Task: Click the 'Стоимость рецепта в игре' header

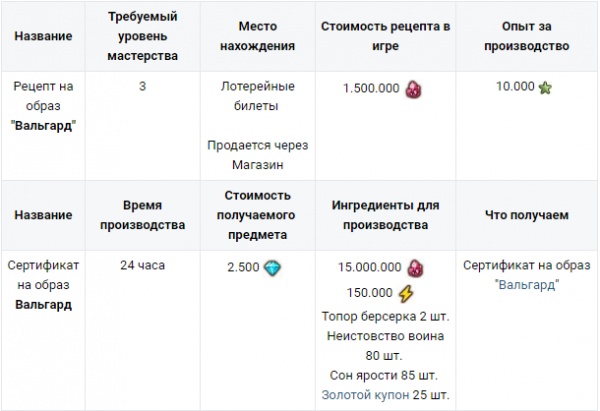Action: 385,36
